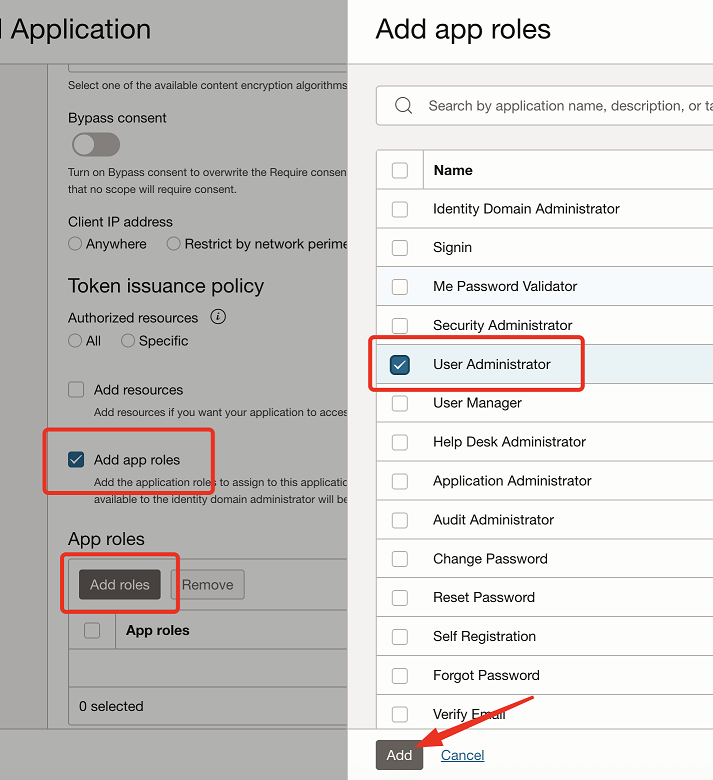Check the Audit Administrator role
The image size is (713, 780).
click(x=400, y=520)
